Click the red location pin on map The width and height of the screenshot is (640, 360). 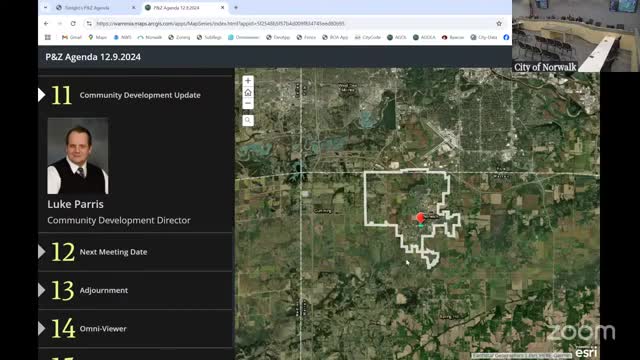(x=420, y=218)
